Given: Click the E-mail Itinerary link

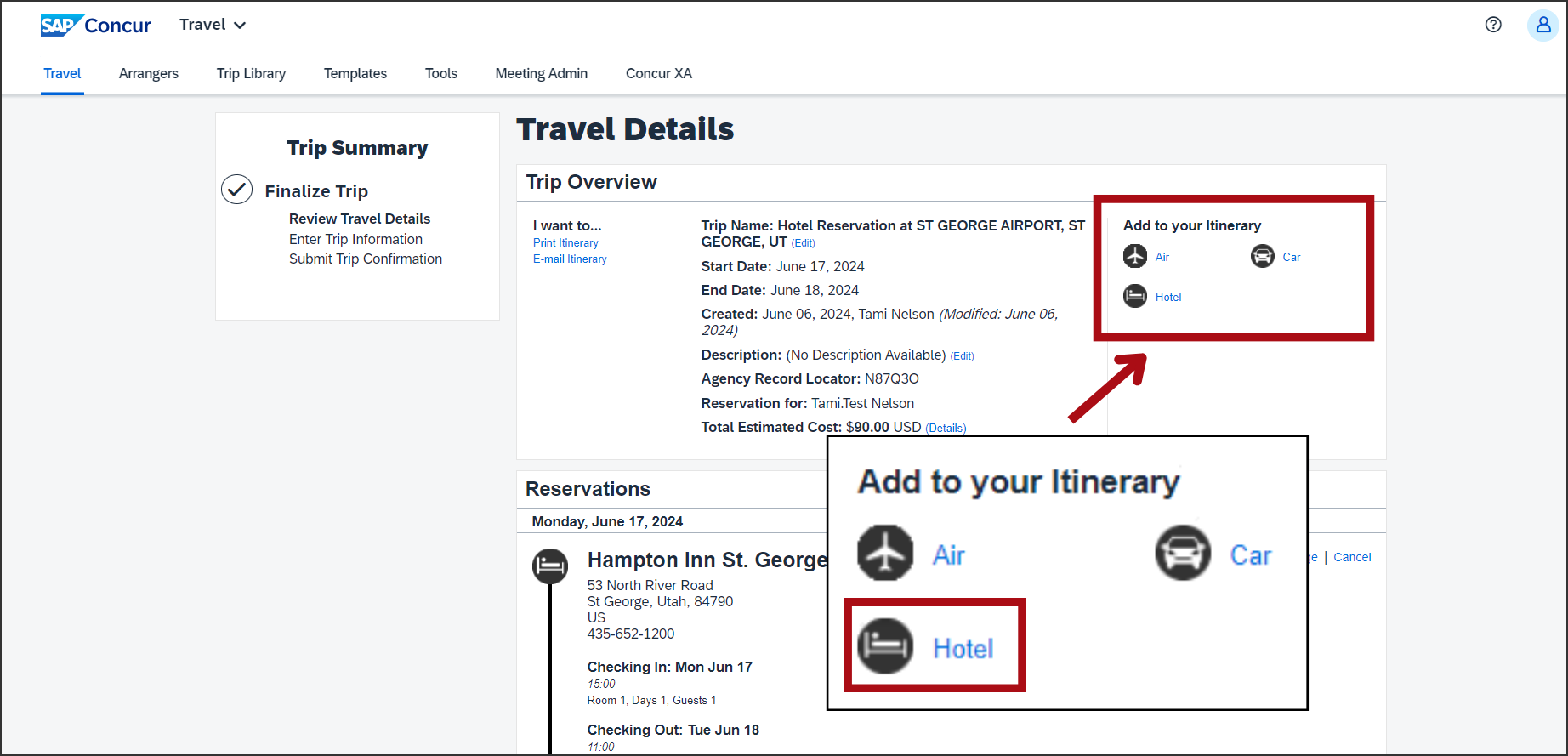Looking at the screenshot, I should click(570, 259).
